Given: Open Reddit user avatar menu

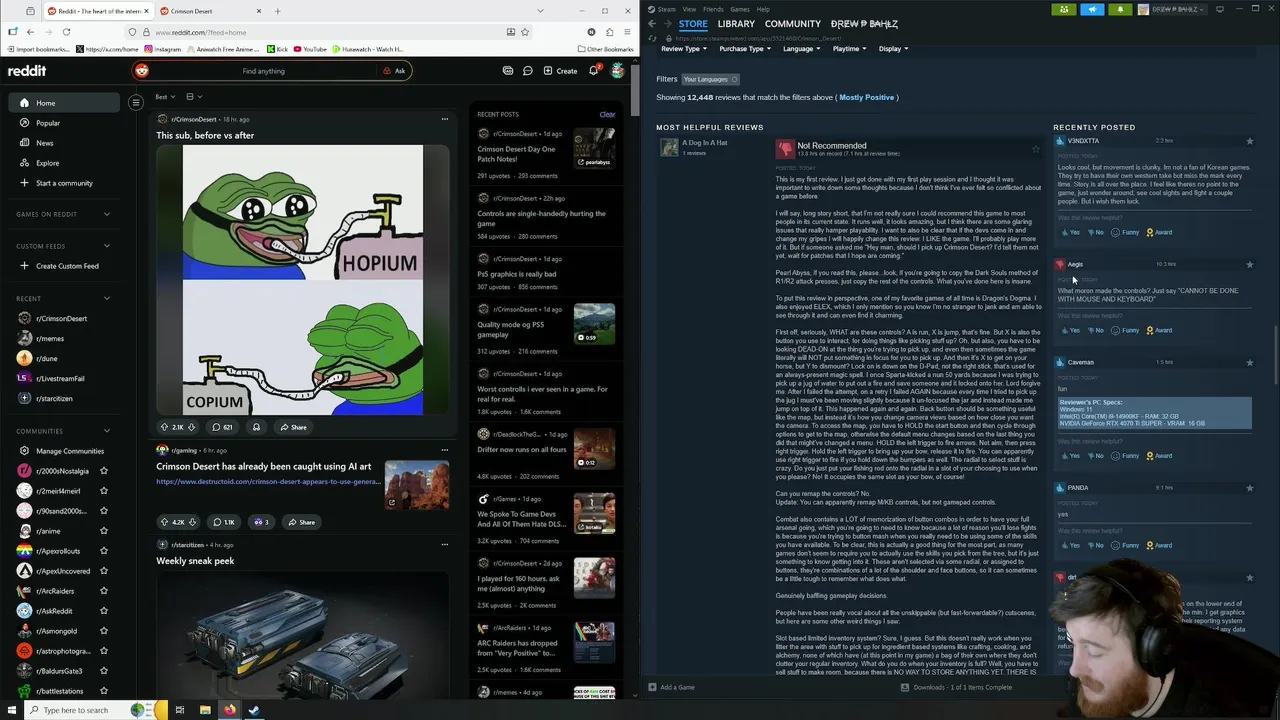Looking at the screenshot, I should [618, 71].
